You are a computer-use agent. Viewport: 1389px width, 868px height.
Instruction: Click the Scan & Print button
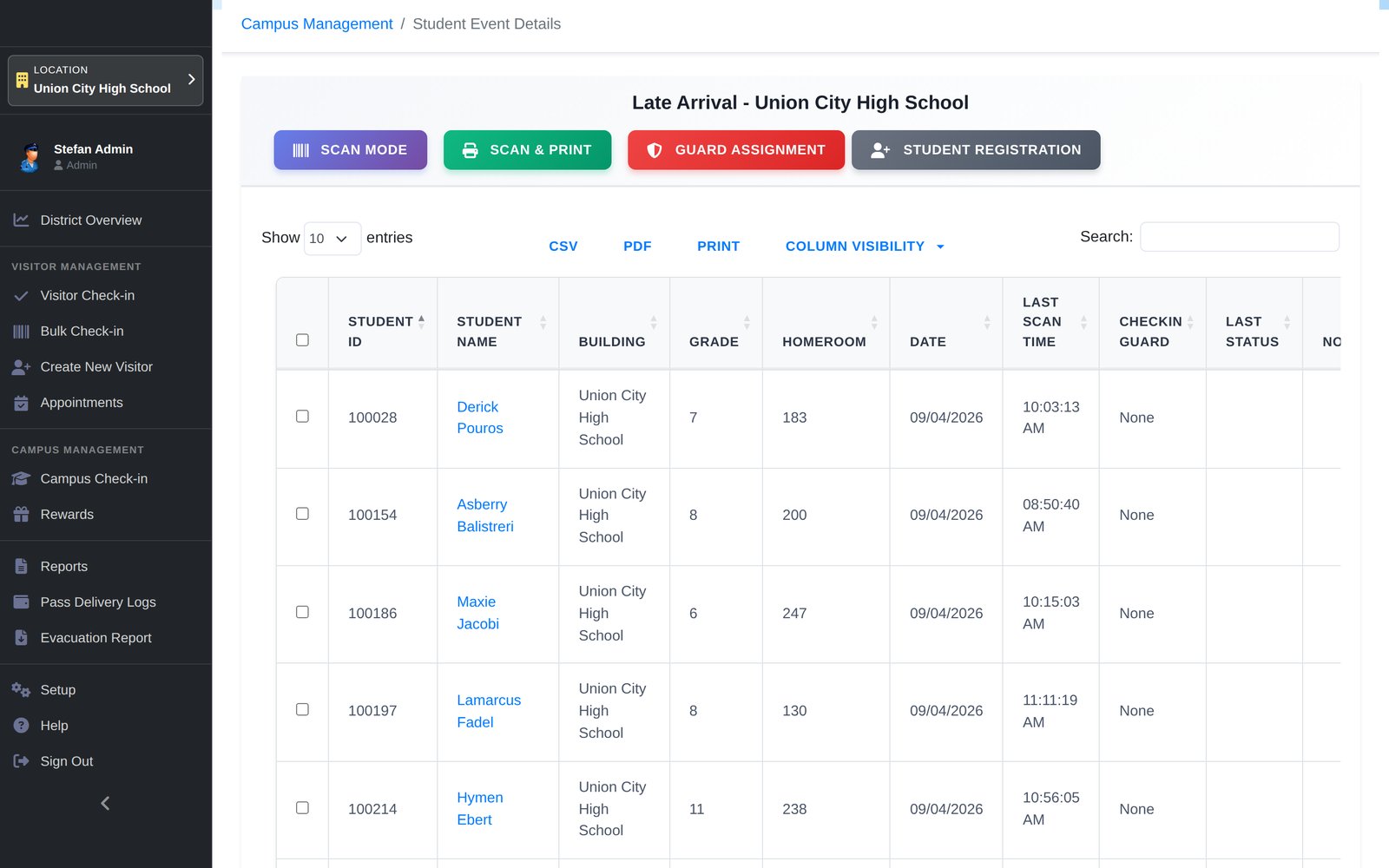528,150
